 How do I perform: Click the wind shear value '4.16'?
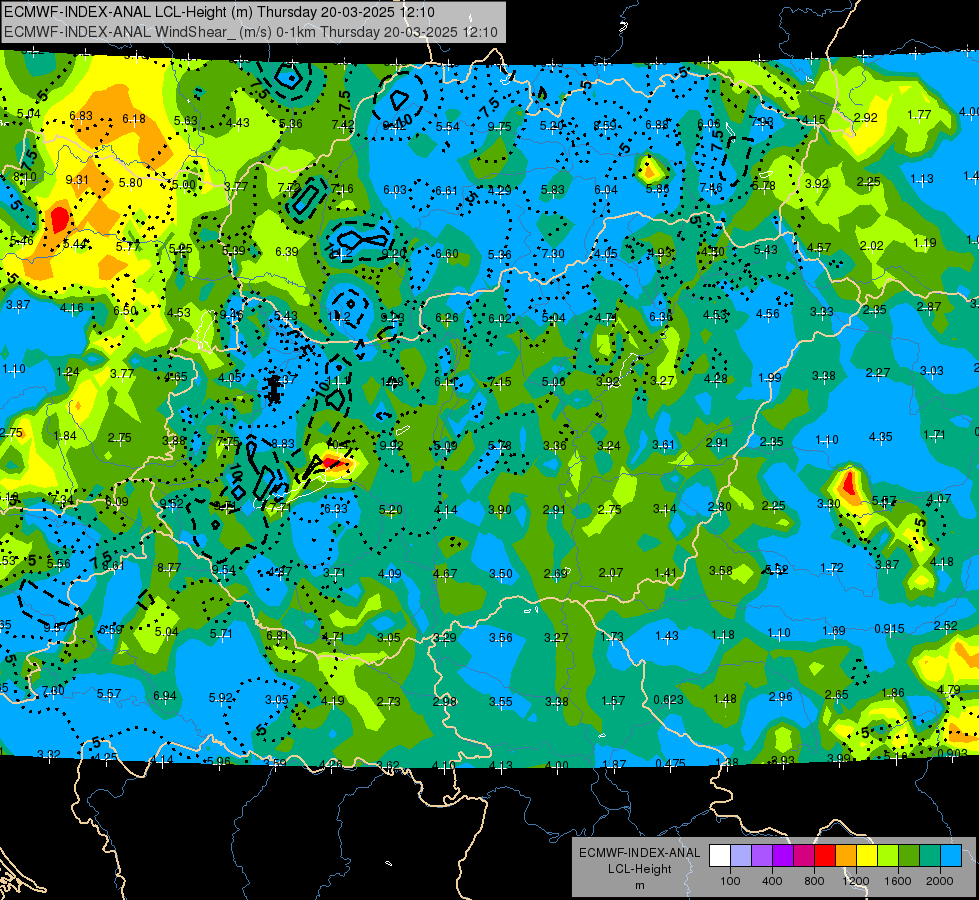72,308
